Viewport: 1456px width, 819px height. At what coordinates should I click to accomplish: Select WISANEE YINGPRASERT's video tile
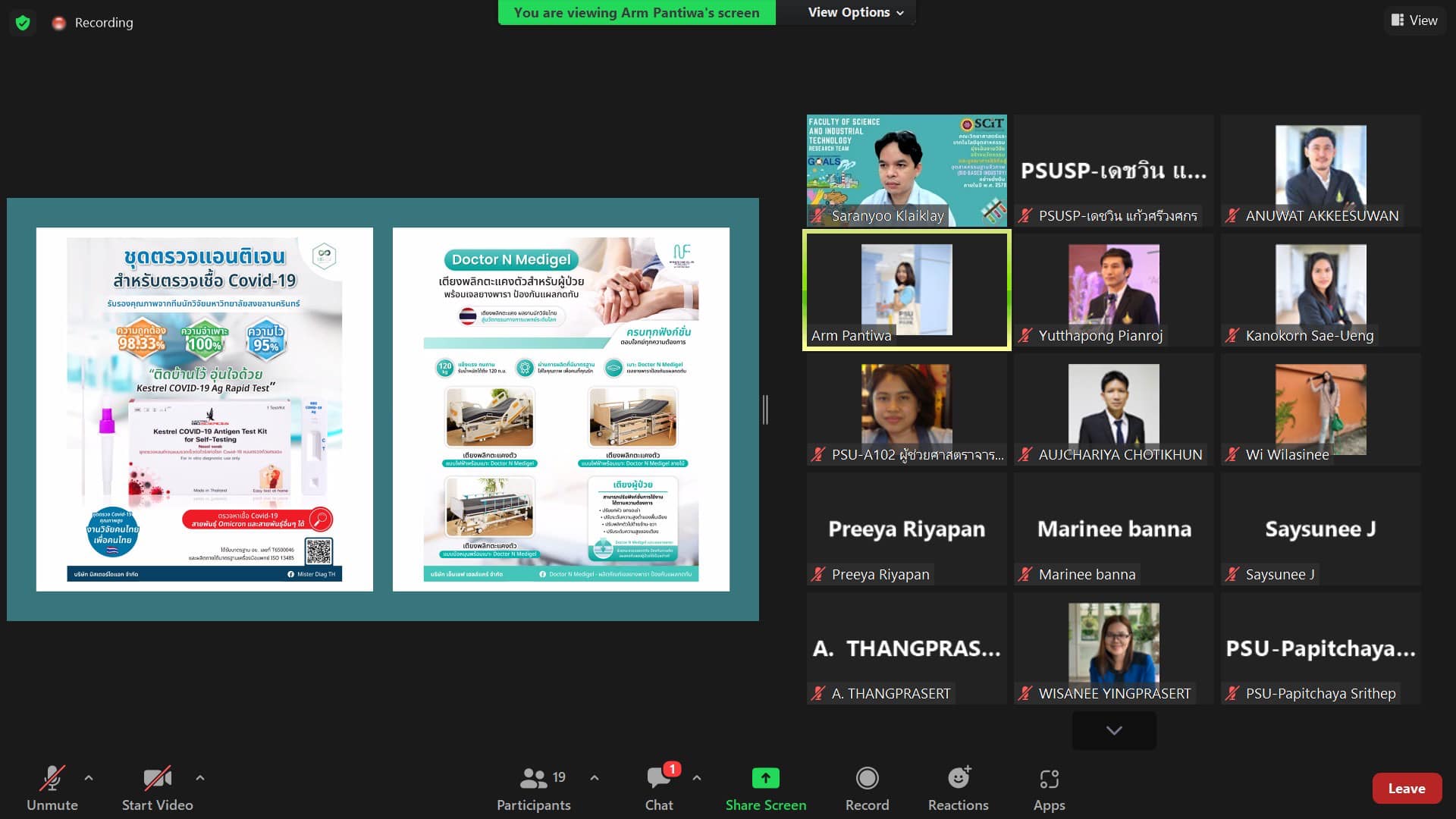pos(1113,648)
